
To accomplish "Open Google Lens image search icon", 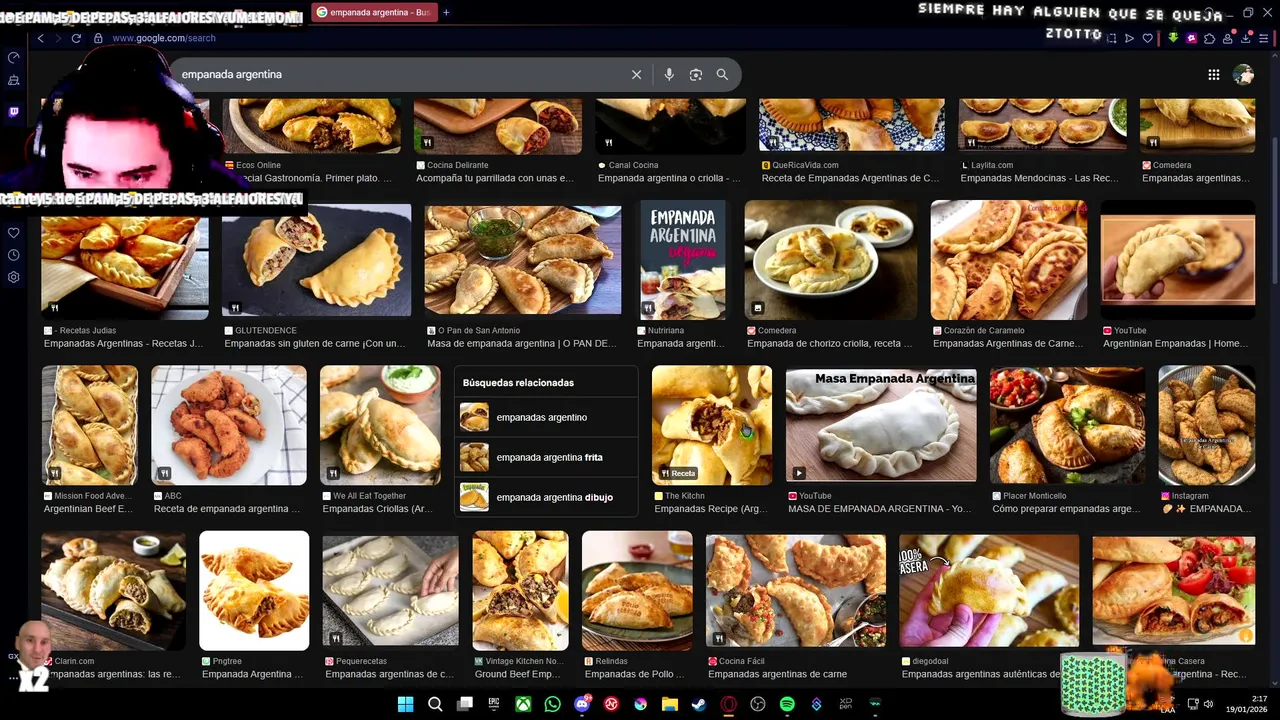I will (x=696, y=75).
